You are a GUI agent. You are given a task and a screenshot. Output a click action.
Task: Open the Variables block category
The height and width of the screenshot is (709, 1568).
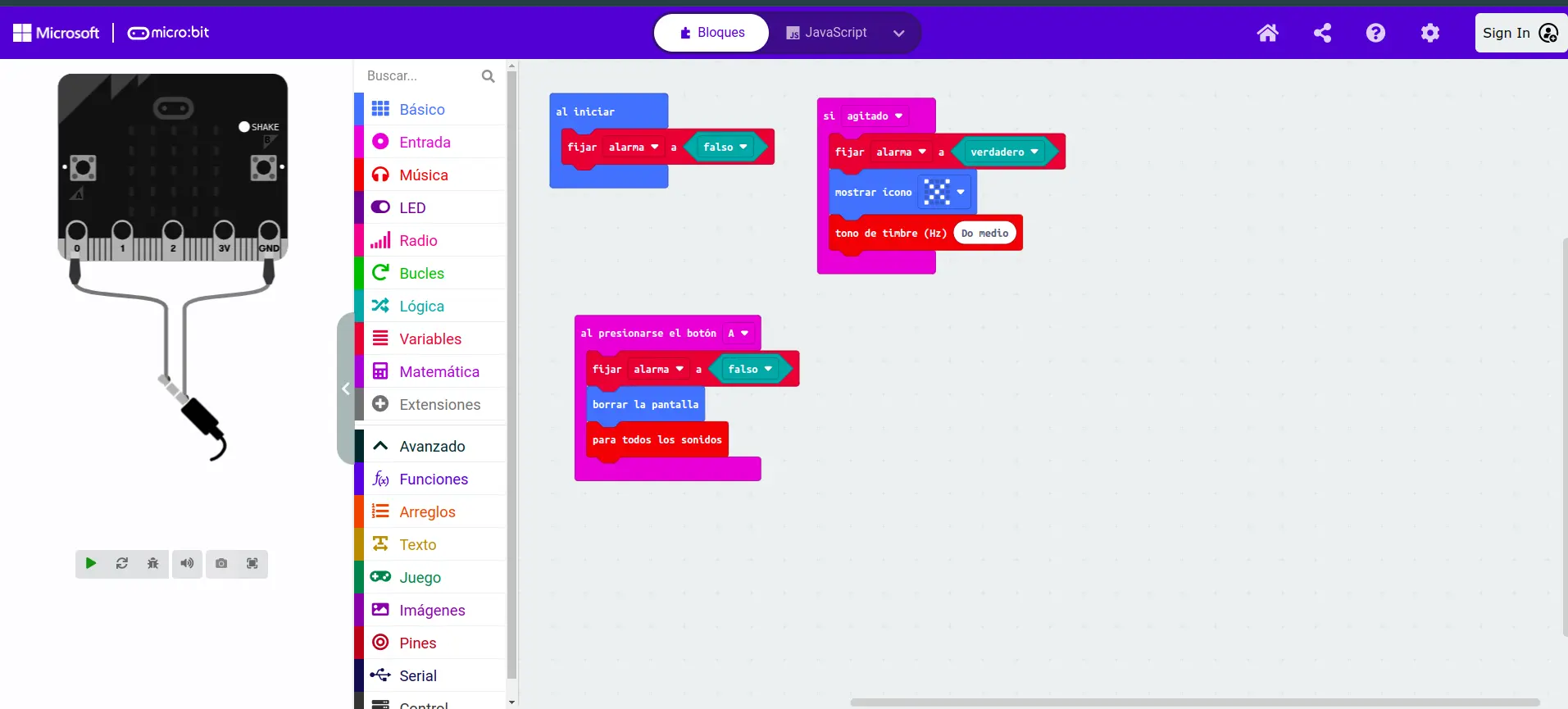point(429,339)
